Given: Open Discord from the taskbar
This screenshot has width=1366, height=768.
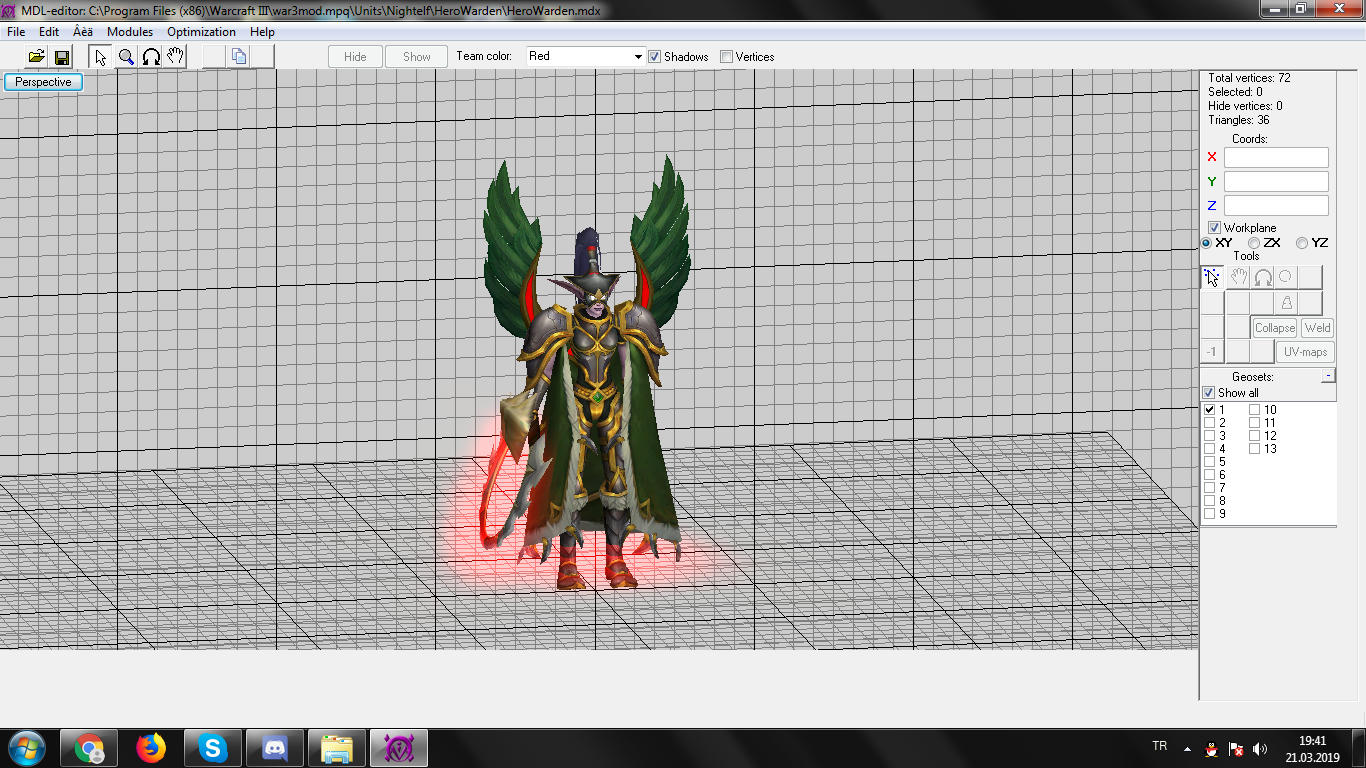Looking at the screenshot, I should (275, 748).
